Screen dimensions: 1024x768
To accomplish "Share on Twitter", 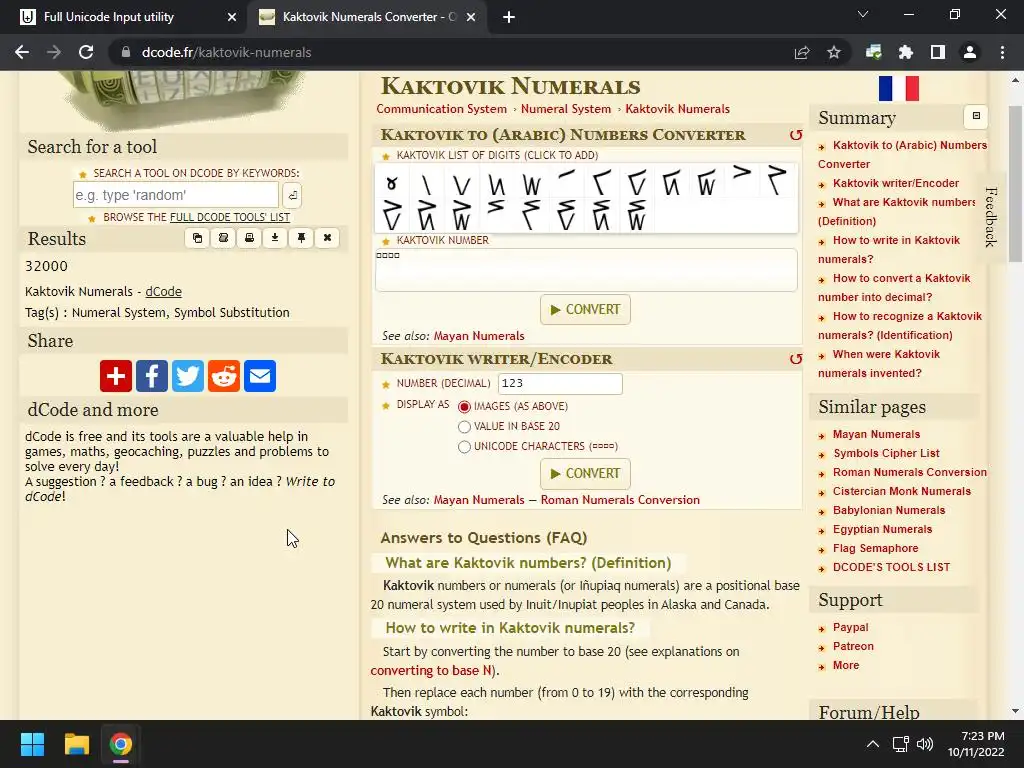I will 188,376.
